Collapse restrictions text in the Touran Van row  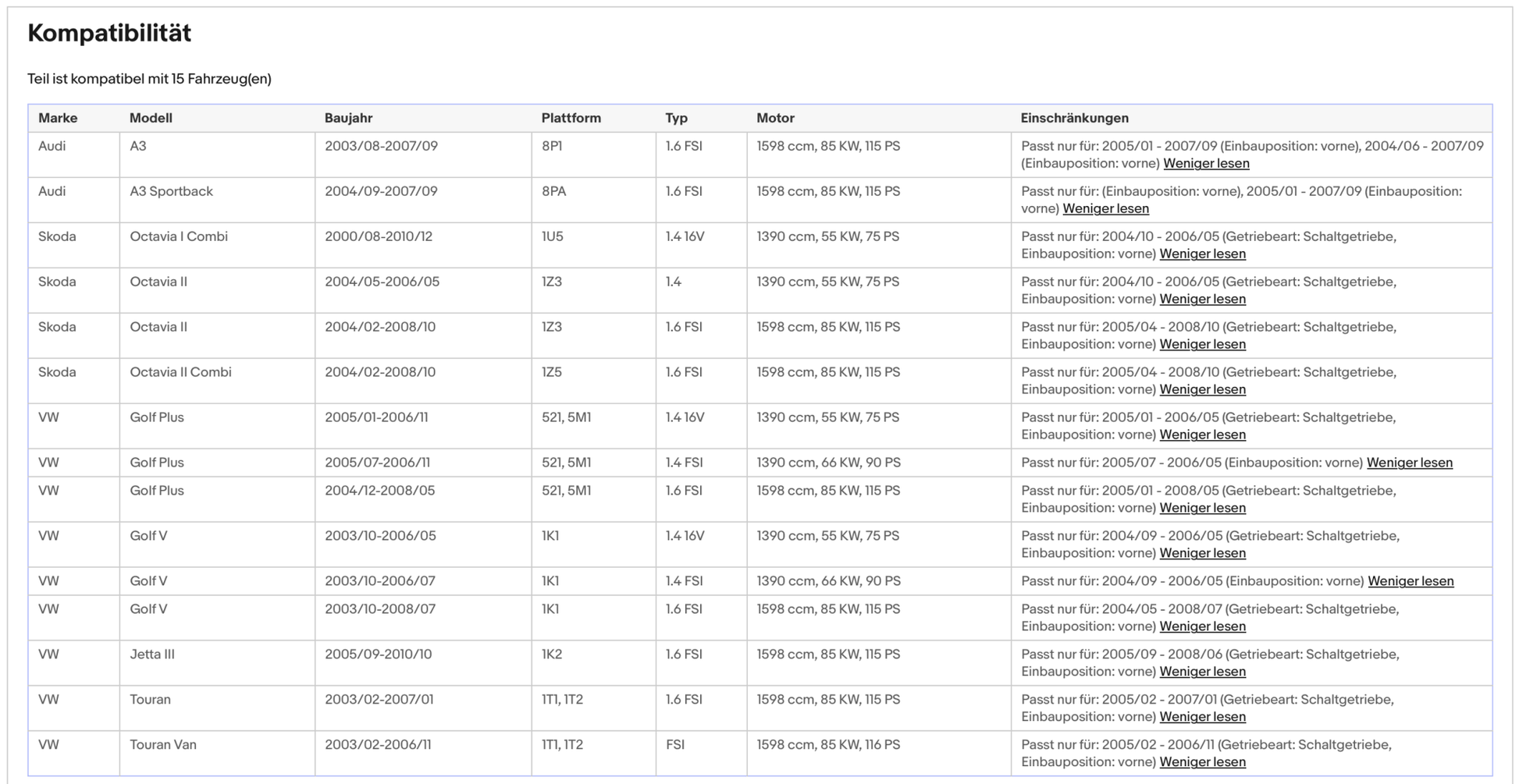(1202, 763)
